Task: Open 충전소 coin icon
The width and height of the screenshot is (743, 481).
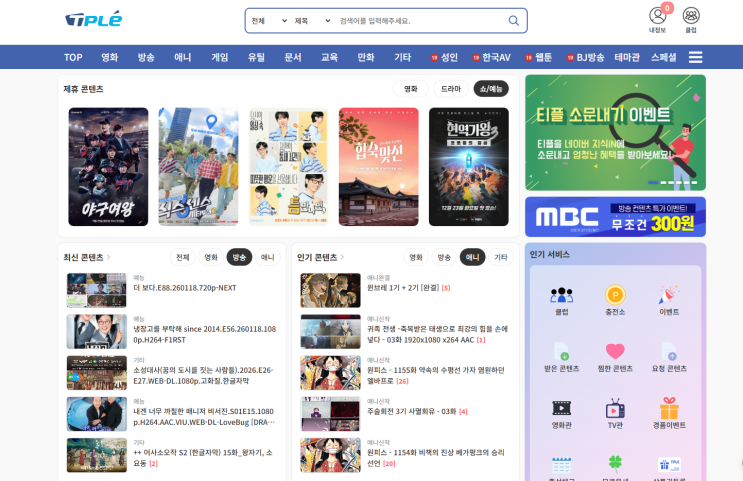Action: coord(615,295)
